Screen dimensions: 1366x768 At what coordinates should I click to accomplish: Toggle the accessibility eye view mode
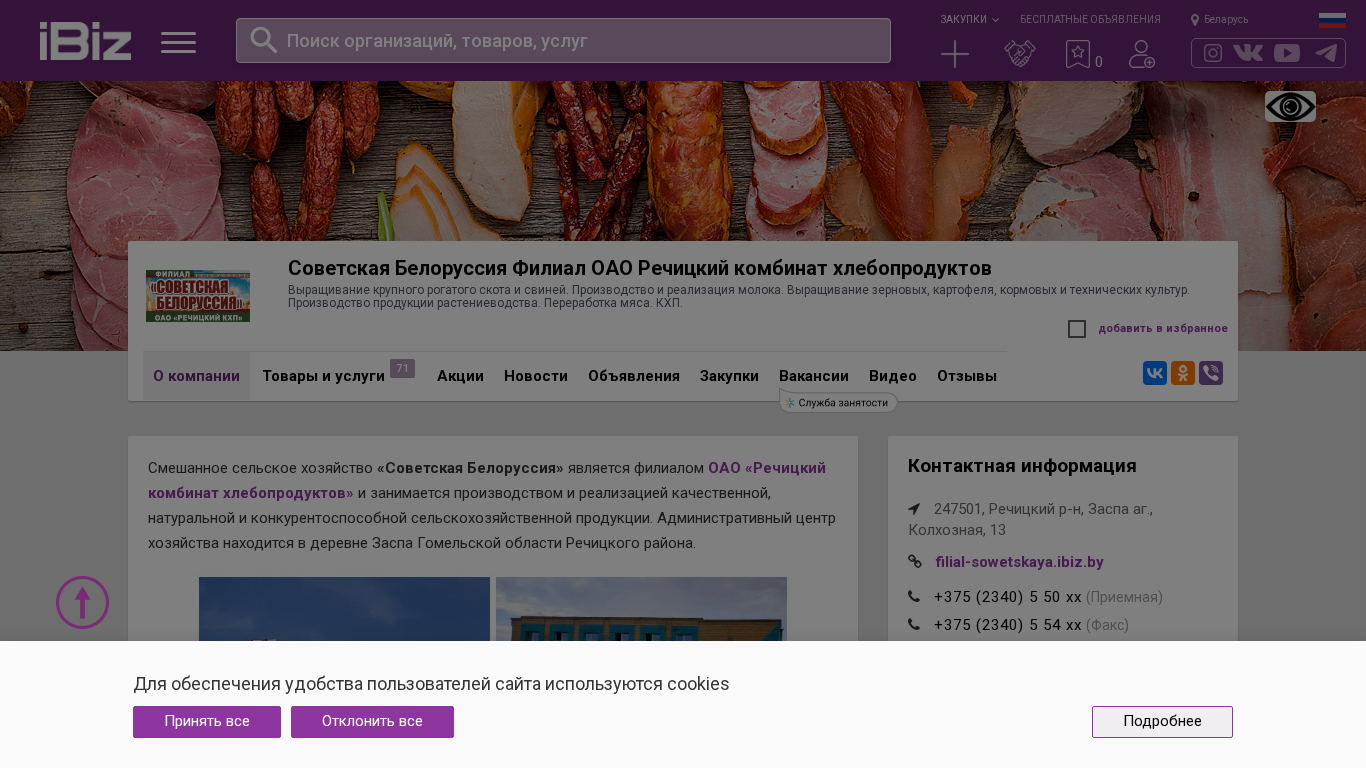[x=1290, y=107]
